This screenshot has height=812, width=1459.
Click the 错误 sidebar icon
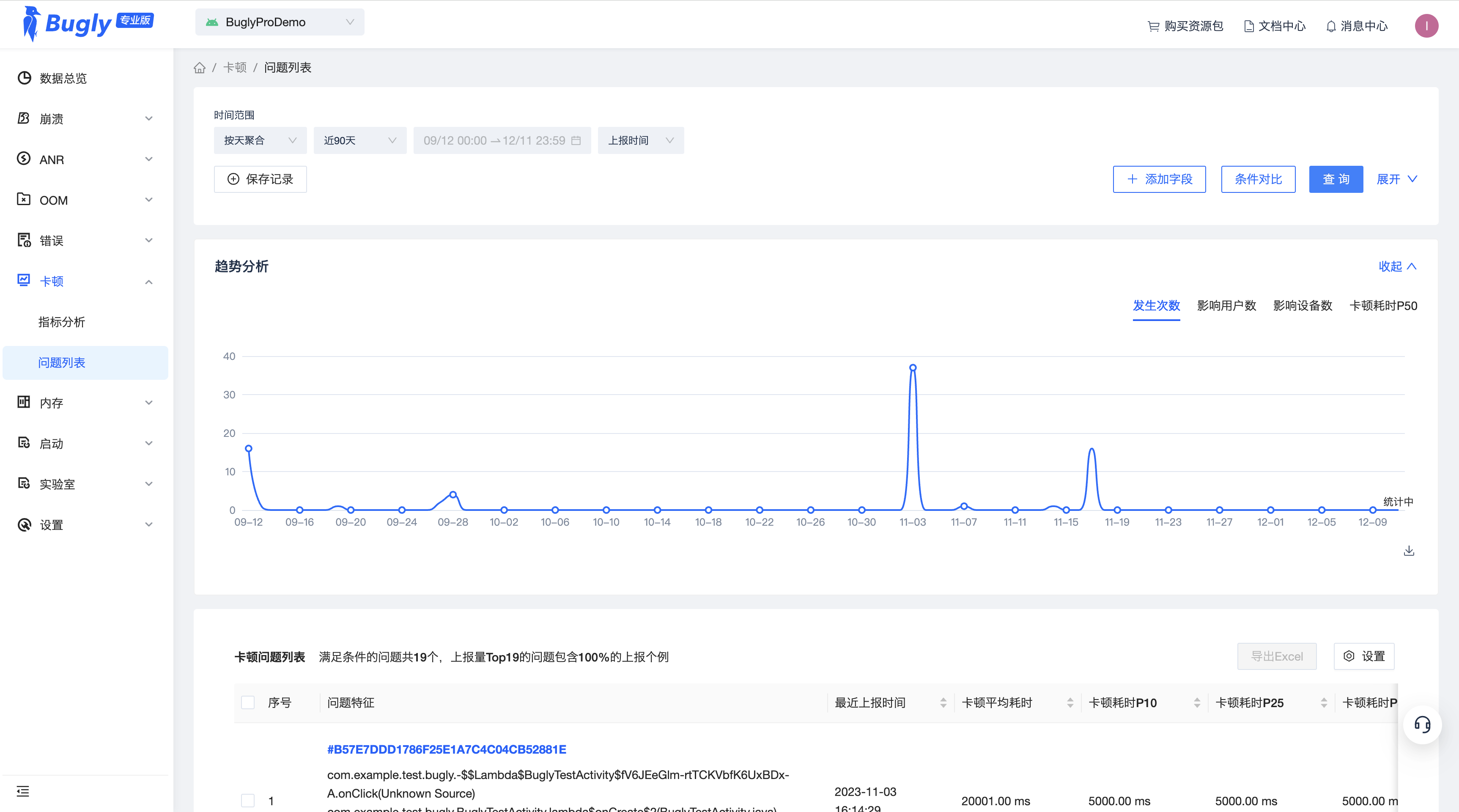coord(24,240)
